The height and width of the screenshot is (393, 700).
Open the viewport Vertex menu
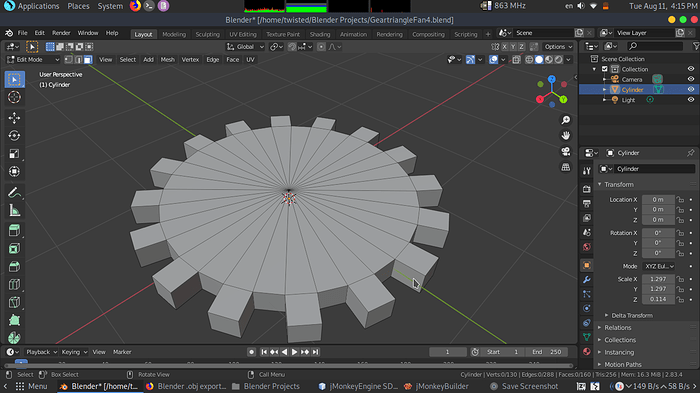pyautogui.click(x=190, y=59)
